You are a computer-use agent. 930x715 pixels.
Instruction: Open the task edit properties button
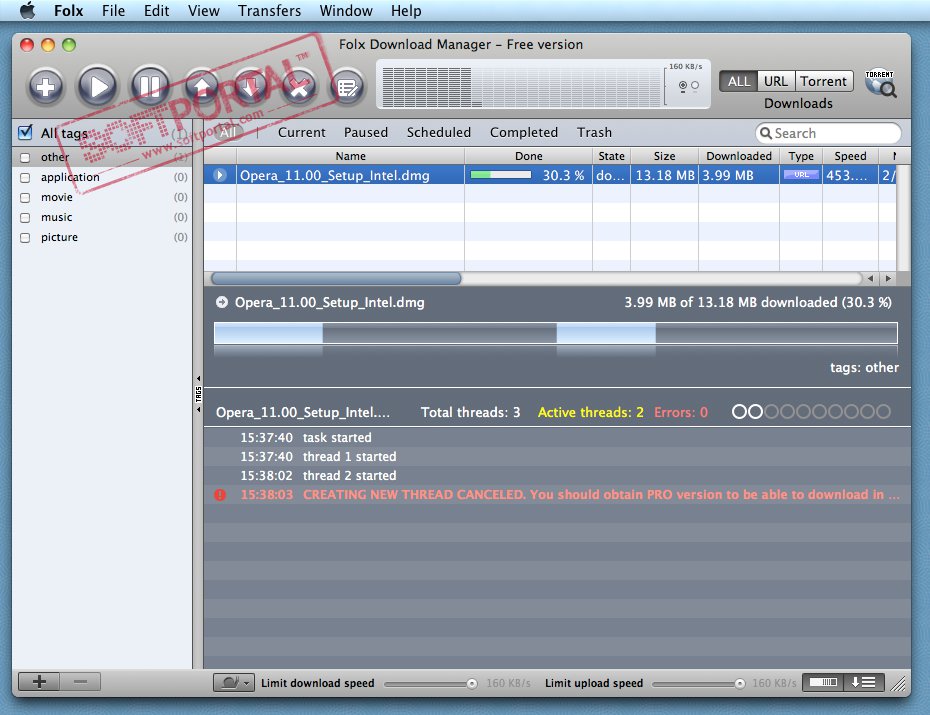coord(347,87)
